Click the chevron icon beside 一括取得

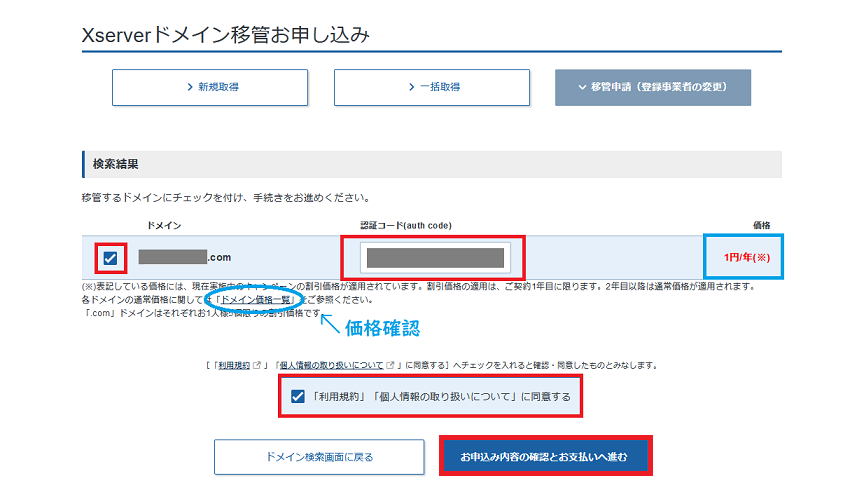pyautogui.click(x=412, y=88)
